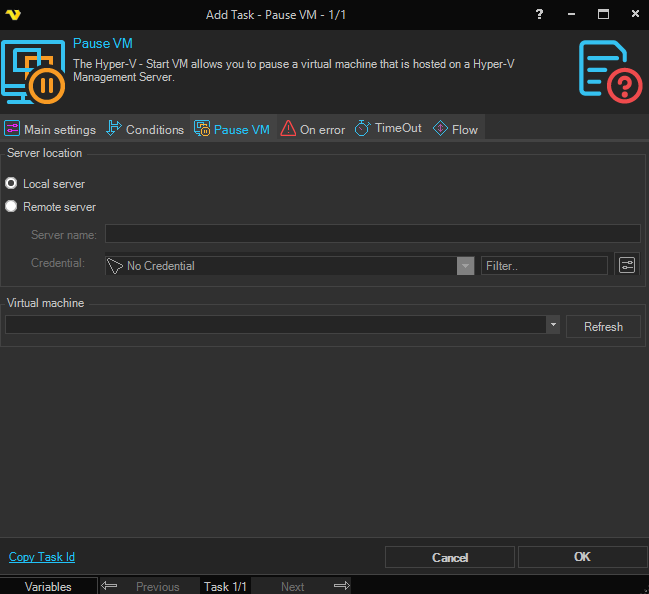Open the Virtual machine dropdown arrow
The height and width of the screenshot is (594, 649).
click(552, 325)
